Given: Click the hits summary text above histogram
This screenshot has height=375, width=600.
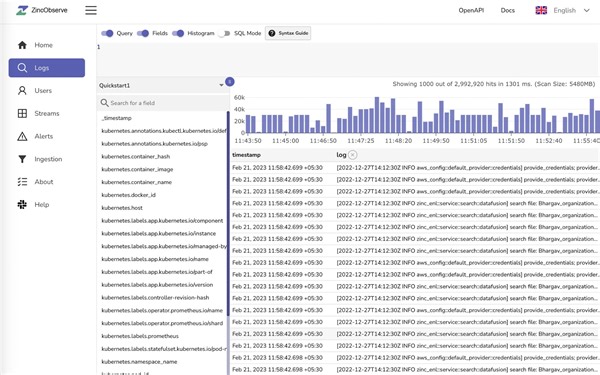Looking at the screenshot, I should [494, 84].
